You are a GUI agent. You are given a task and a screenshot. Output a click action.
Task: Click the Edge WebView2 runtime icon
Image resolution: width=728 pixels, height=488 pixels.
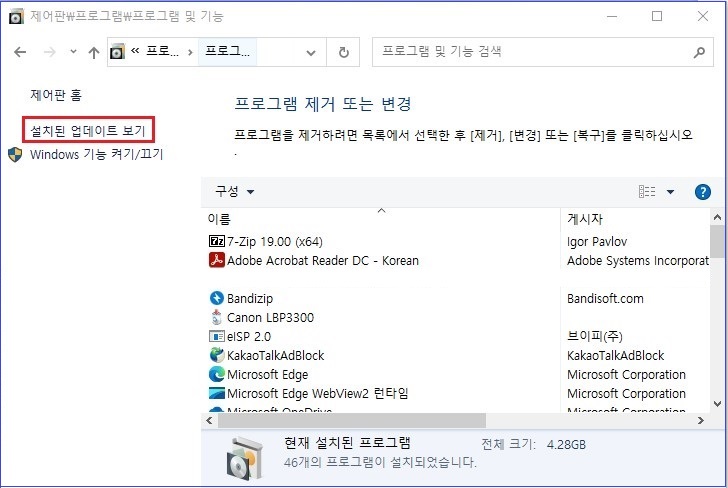click(217, 393)
